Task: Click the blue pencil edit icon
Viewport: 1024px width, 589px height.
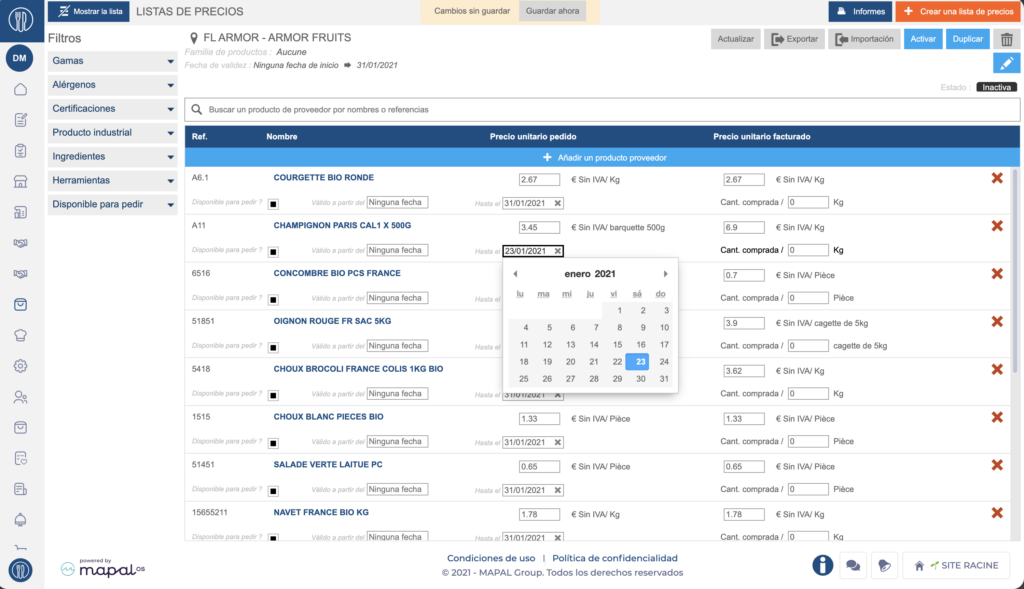Action: point(1006,63)
